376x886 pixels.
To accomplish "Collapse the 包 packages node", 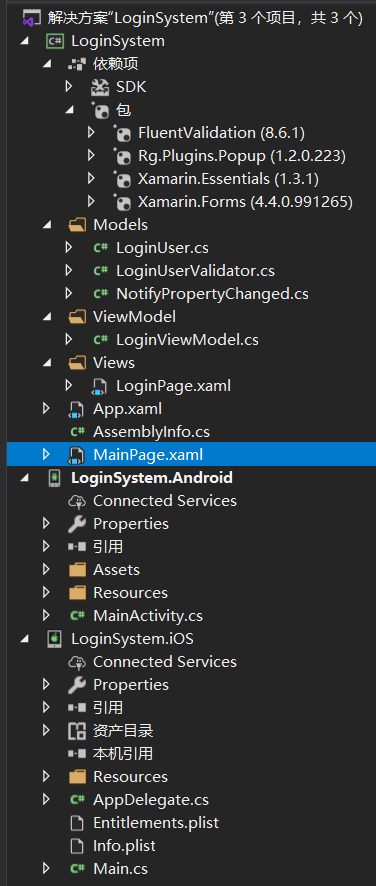I will pyautogui.click(x=69, y=110).
